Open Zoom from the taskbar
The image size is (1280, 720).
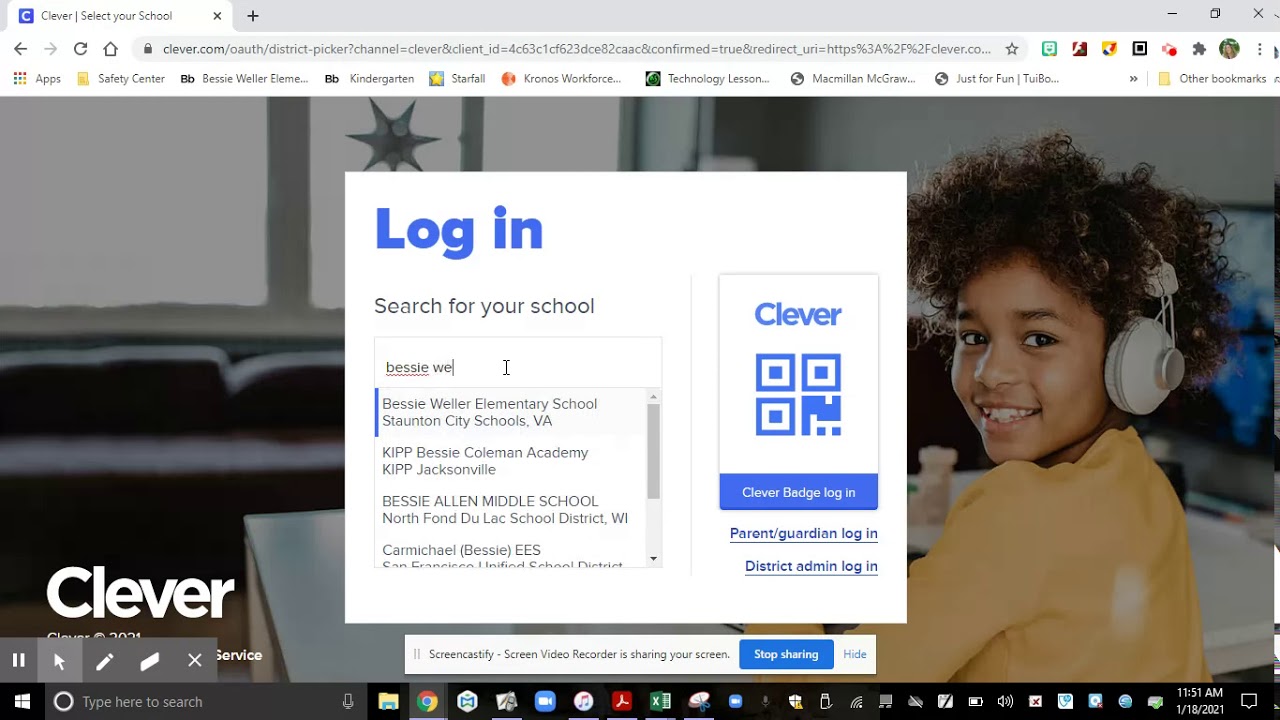click(545, 701)
